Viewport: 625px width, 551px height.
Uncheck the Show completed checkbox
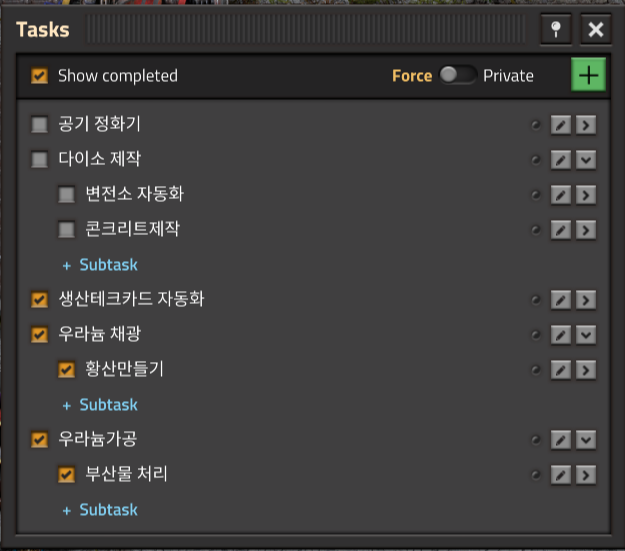39,75
